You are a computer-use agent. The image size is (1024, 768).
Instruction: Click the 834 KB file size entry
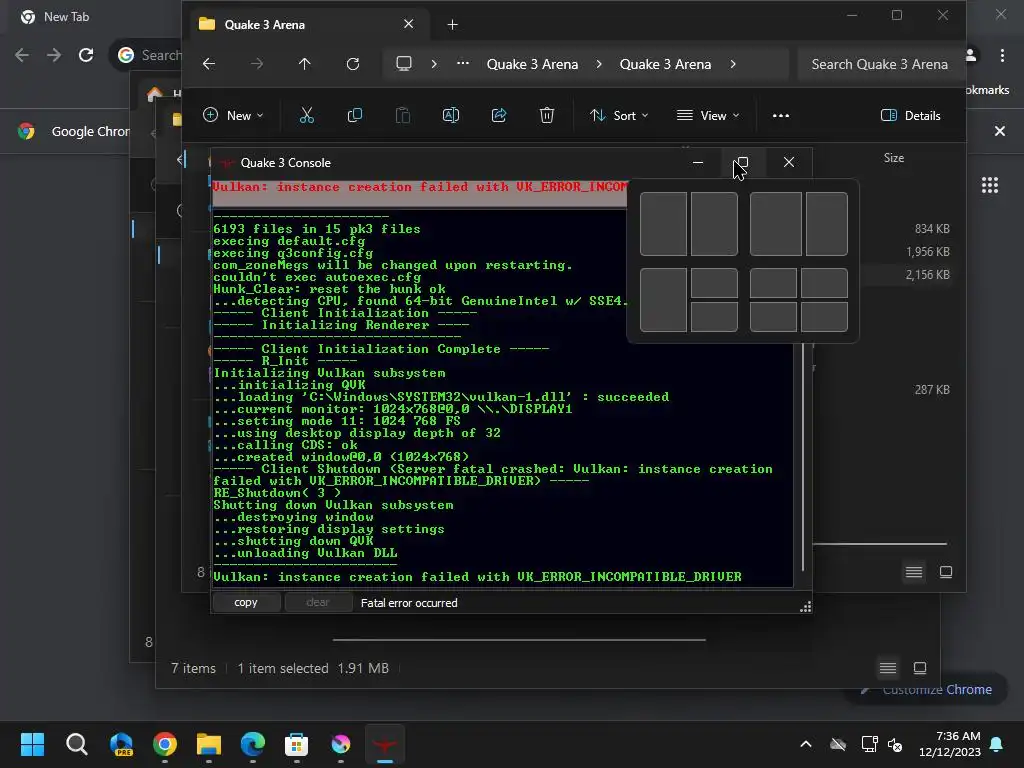(932, 229)
